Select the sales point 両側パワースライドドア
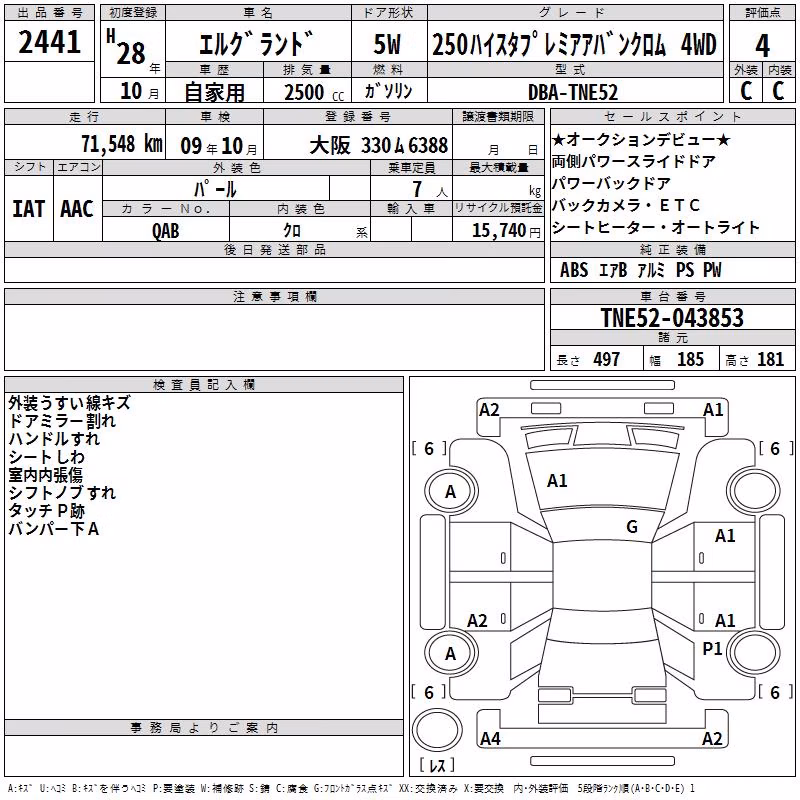The height and width of the screenshot is (800, 800). [634, 161]
